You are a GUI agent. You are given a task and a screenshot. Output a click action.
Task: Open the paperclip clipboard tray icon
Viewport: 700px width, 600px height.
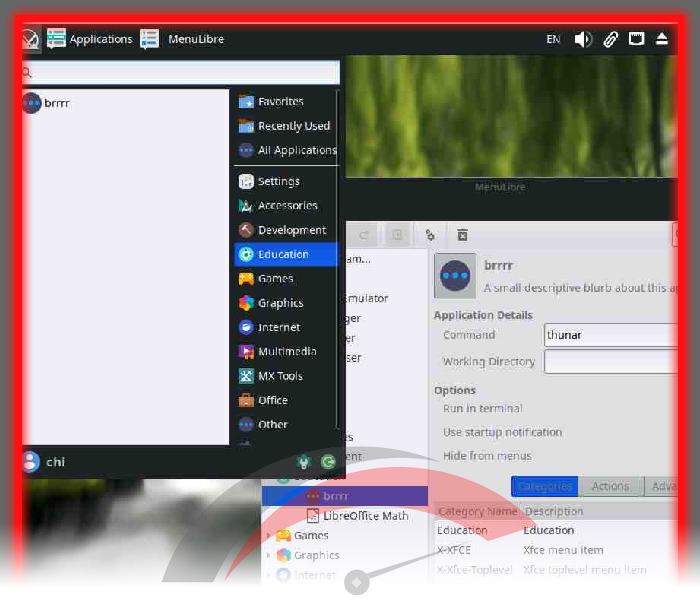coord(610,39)
